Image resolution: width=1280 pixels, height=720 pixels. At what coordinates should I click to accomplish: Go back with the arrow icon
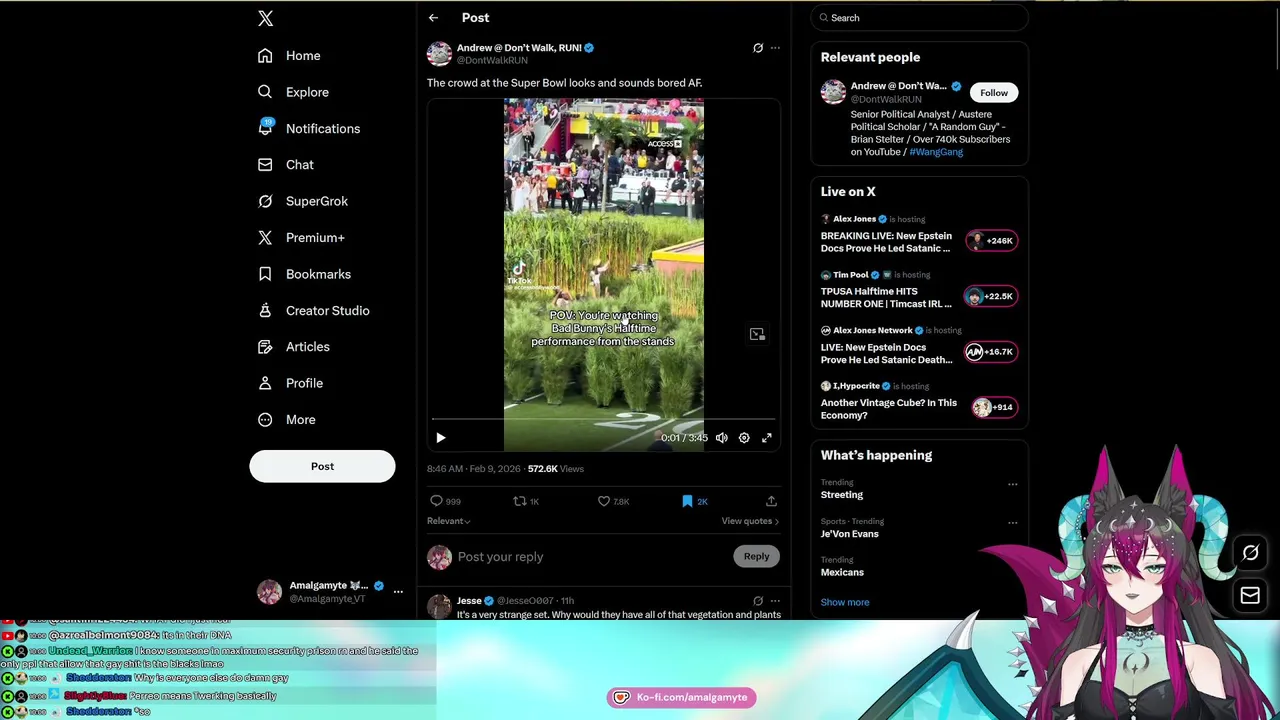click(433, 18)
